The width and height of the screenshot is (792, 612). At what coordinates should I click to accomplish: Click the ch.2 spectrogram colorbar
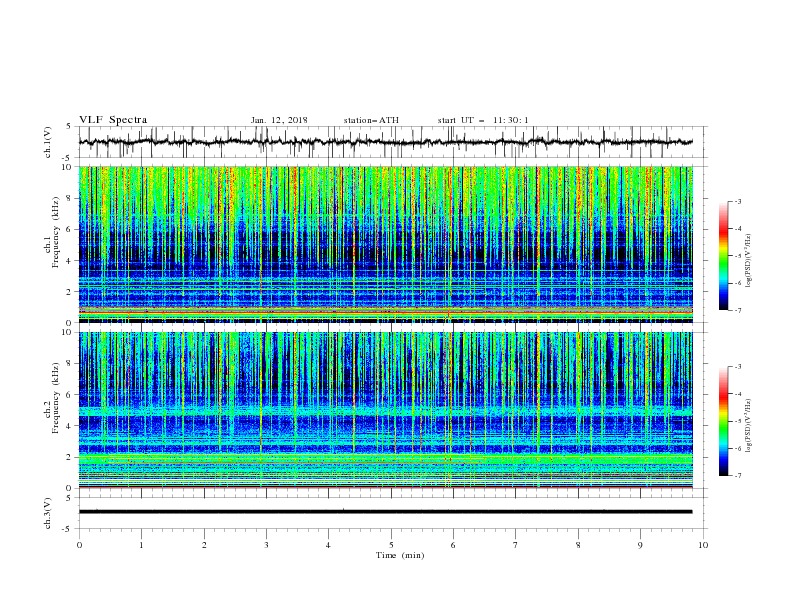coord(723,421)
